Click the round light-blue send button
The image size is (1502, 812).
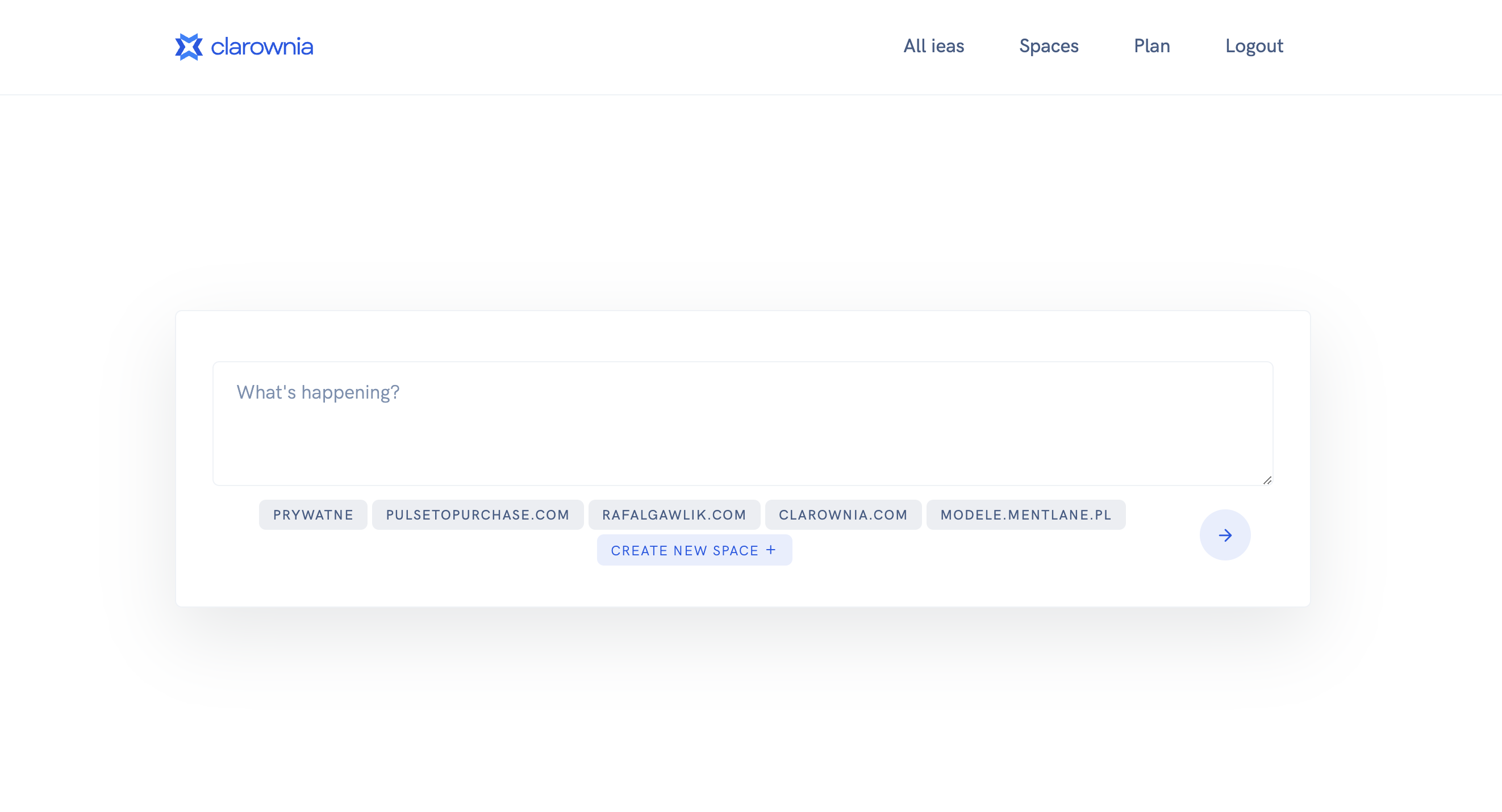coord(1224,535)
